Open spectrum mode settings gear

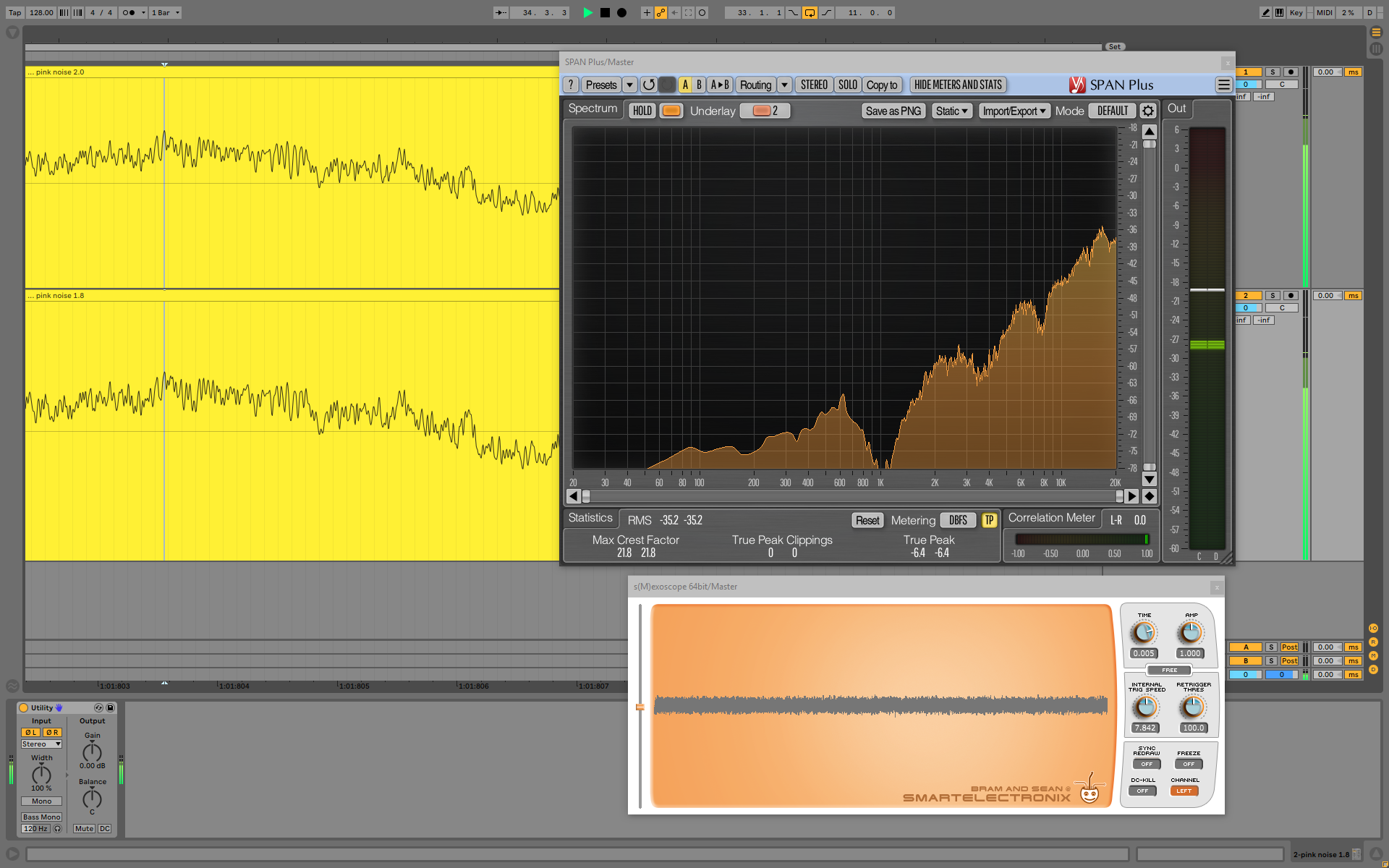(x=1147, y=111)
